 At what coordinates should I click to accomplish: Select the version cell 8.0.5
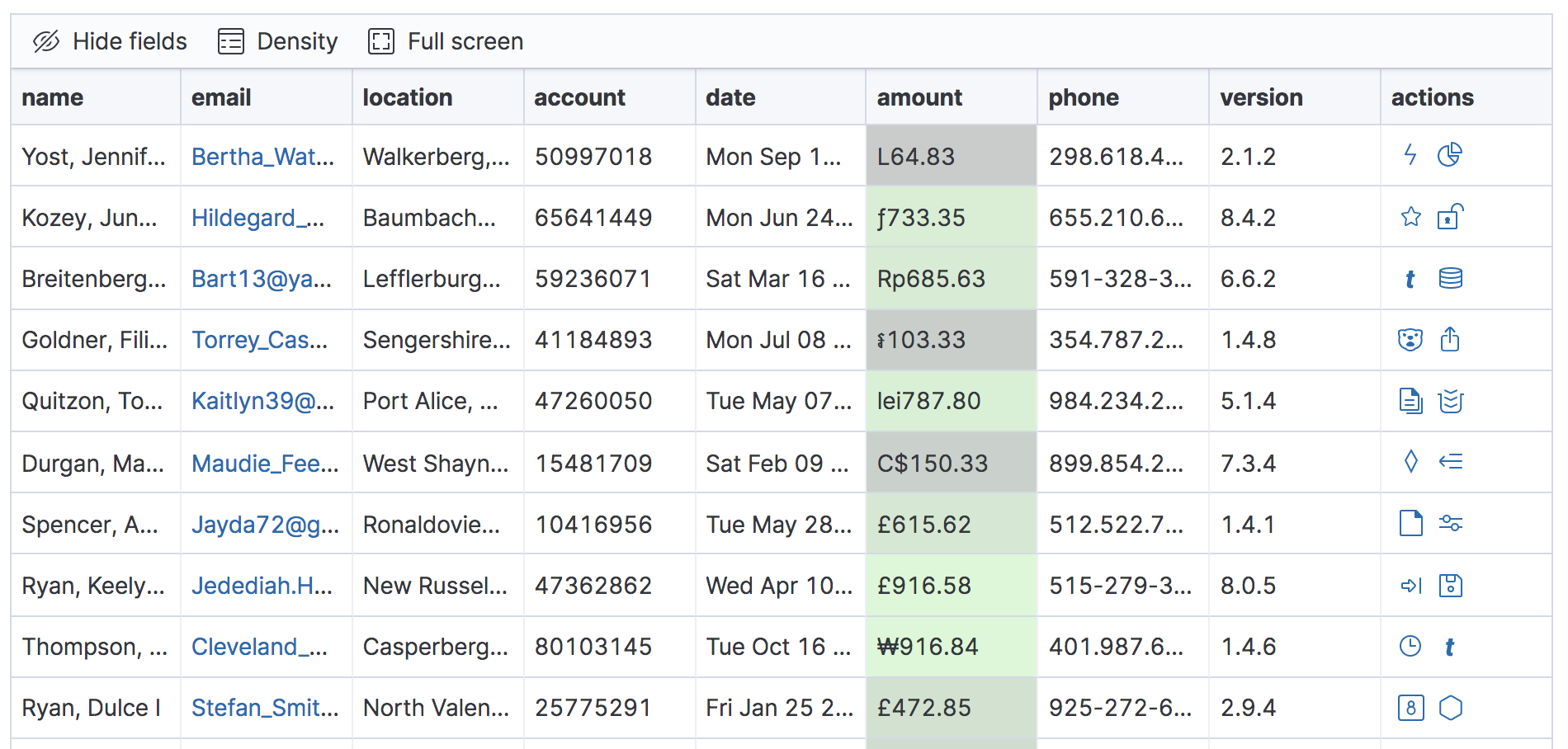(1295, 585)
